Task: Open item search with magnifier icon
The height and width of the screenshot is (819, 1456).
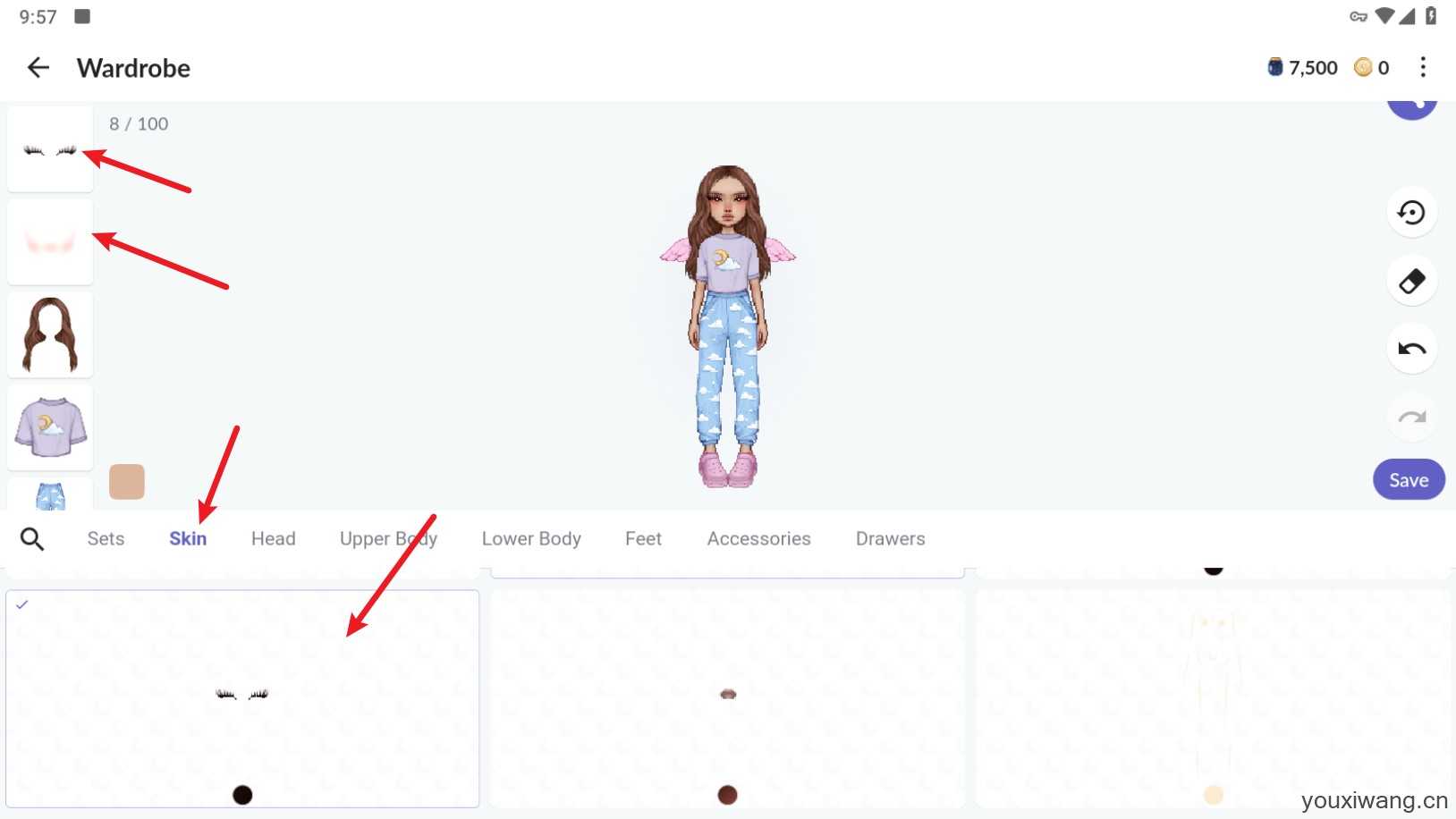Action: point(32,539)
